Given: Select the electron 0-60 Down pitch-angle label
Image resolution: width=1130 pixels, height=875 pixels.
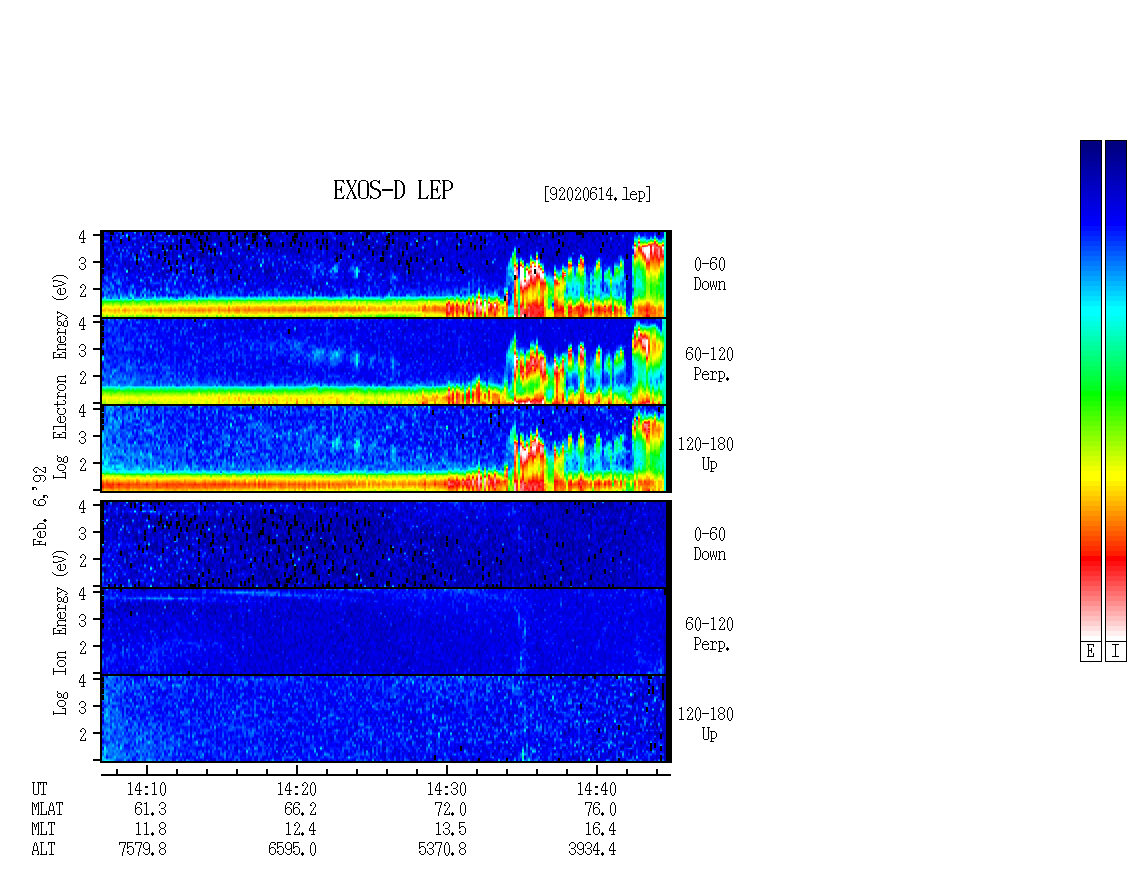Looking at the screenshot, I should click(x=710, y=274).
